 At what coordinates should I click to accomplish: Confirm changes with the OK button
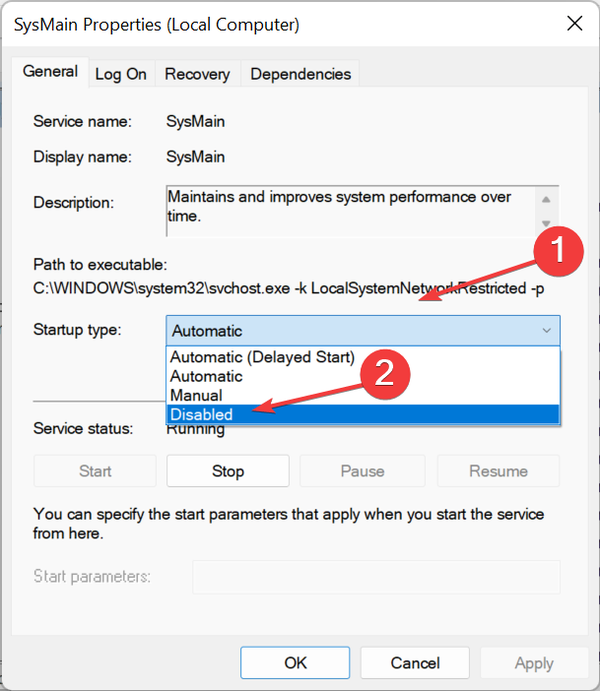[x=295, y=662]
